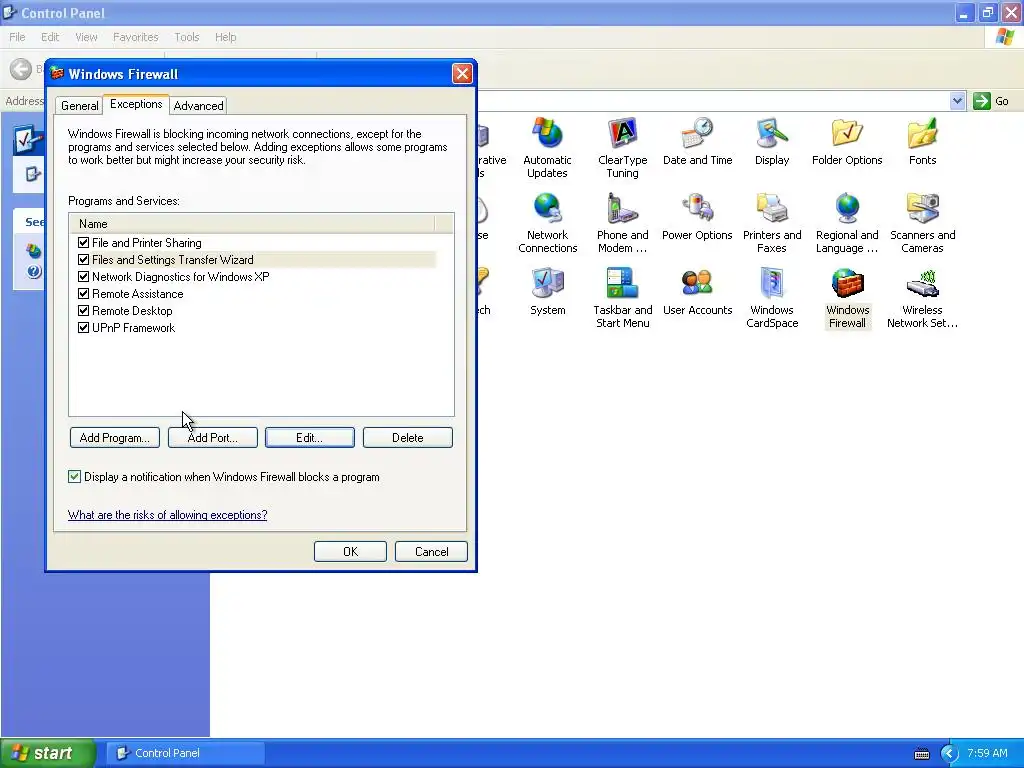The height and width of the screenshot is (768, 1024).
Task: Open the address bar dropdown arrow
Action: [957, 101]
